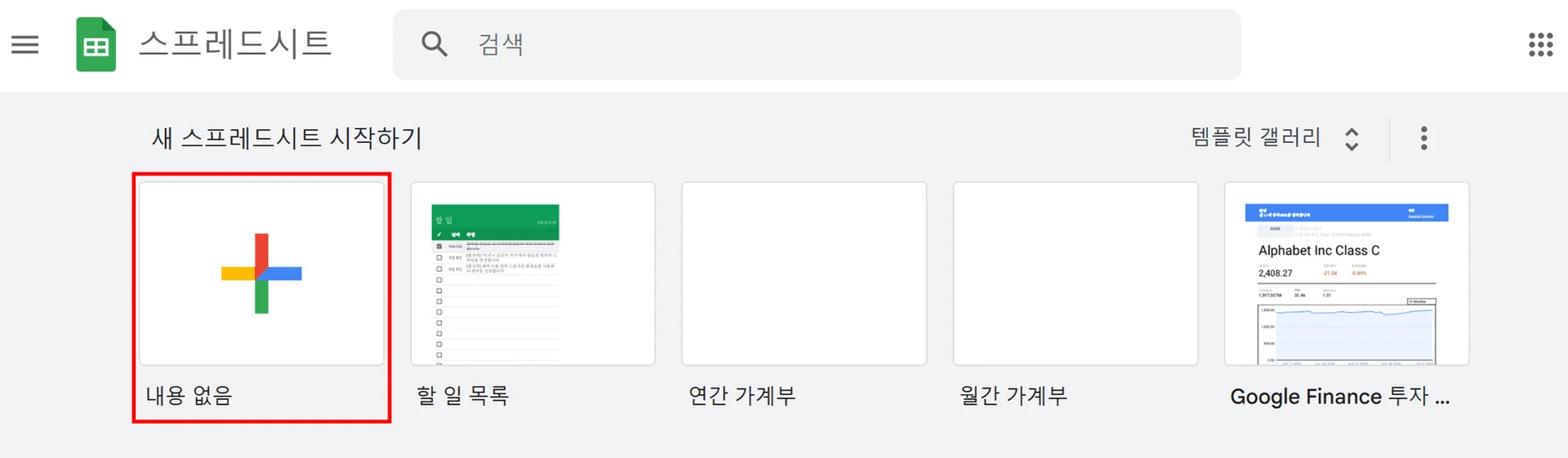Open 템플릿 갤러리 template gallery
This screenshot has height=458, width=1568.
pos(1255,137)
